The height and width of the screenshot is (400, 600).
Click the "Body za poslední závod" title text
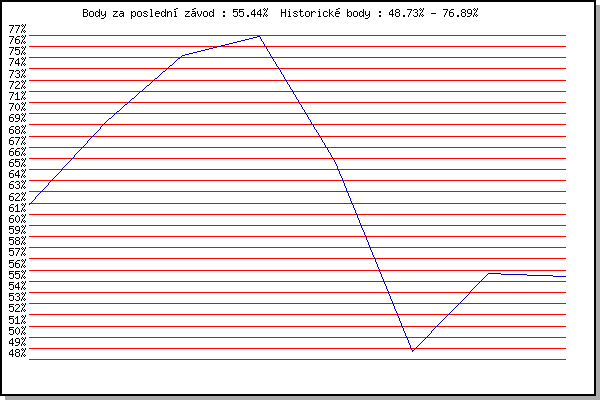(x=148, y=13)
